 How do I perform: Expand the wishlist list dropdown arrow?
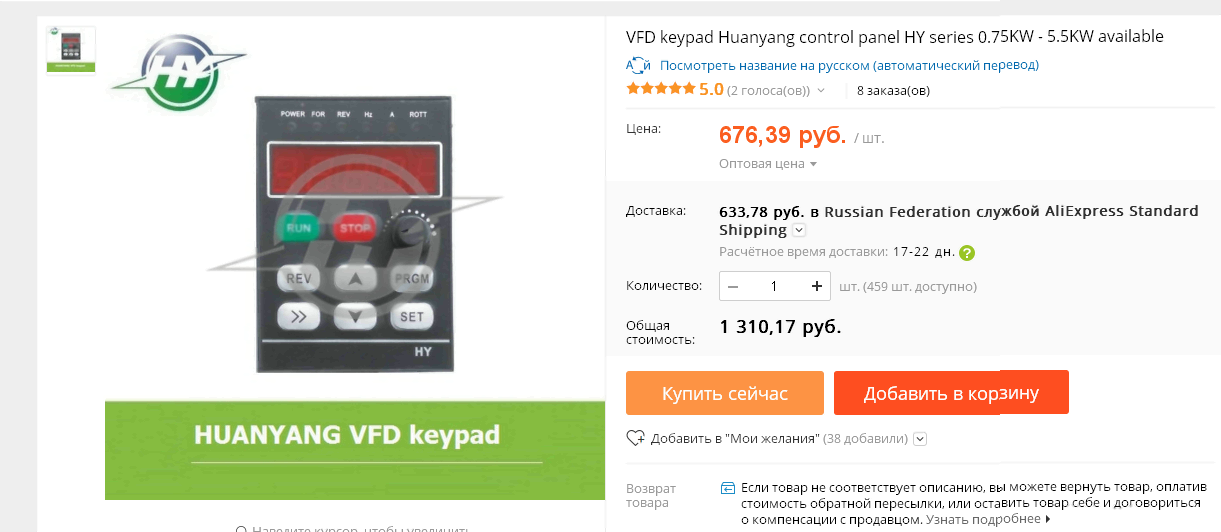coord(920,438)
